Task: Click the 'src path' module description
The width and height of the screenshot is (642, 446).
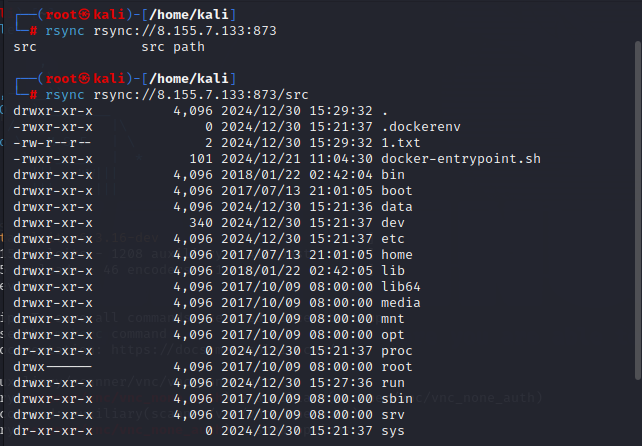Action: click(173, 47)
